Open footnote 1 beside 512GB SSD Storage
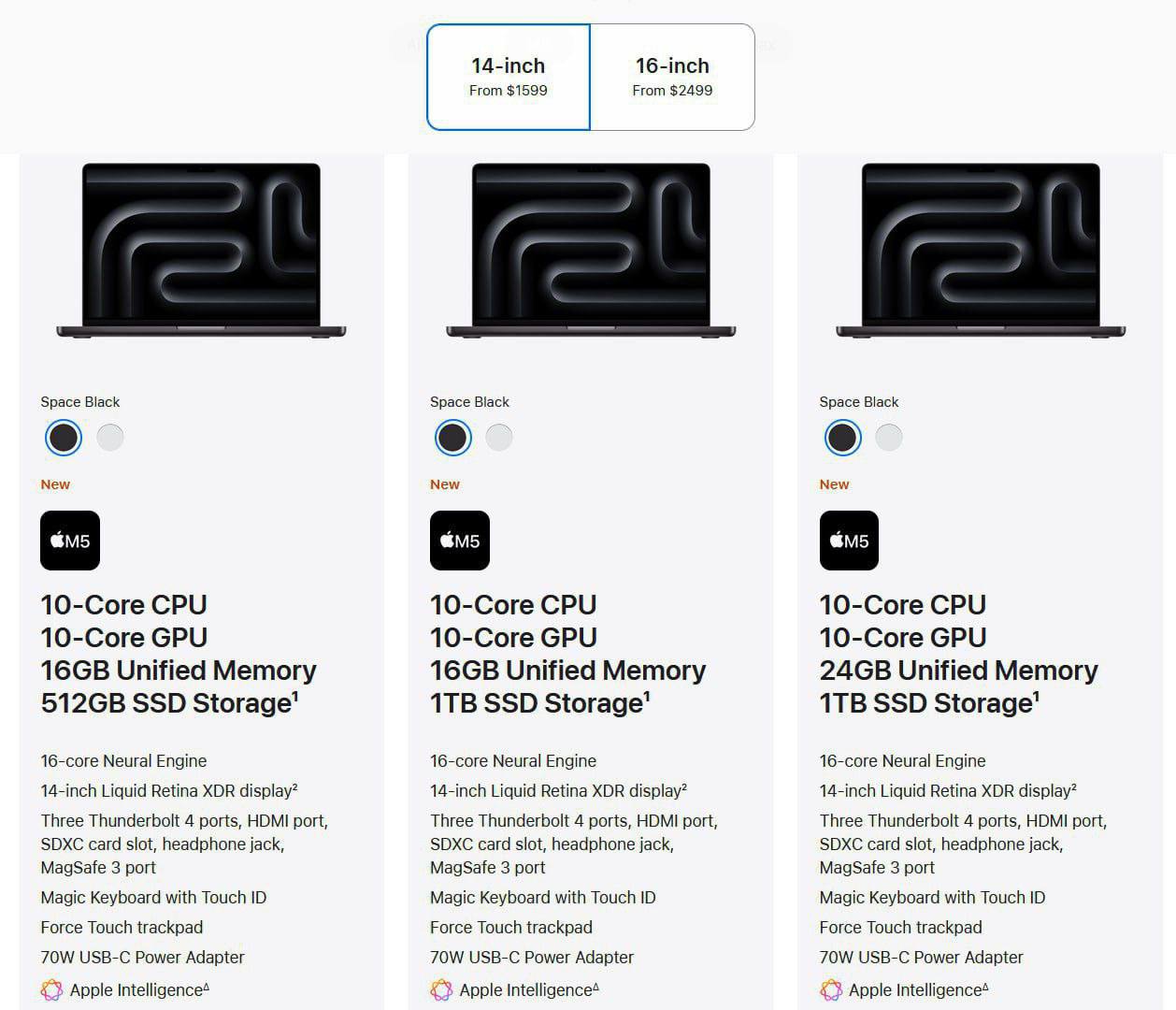 coord(295,696)
